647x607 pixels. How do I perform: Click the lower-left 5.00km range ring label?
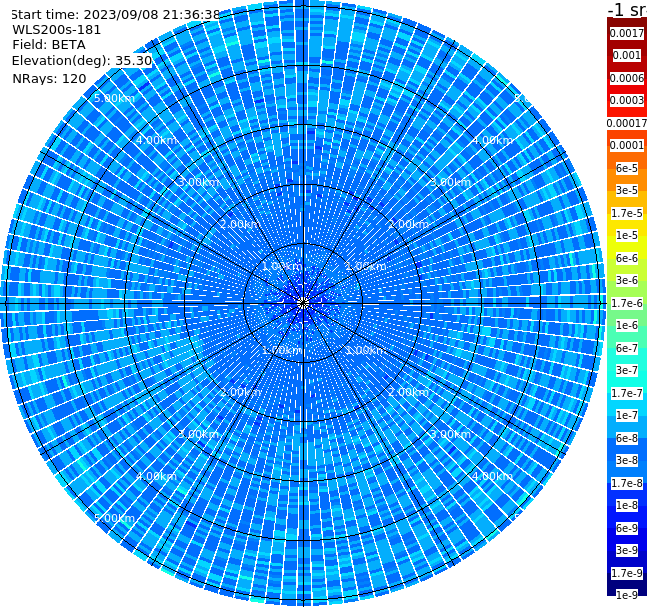point(114,518)
